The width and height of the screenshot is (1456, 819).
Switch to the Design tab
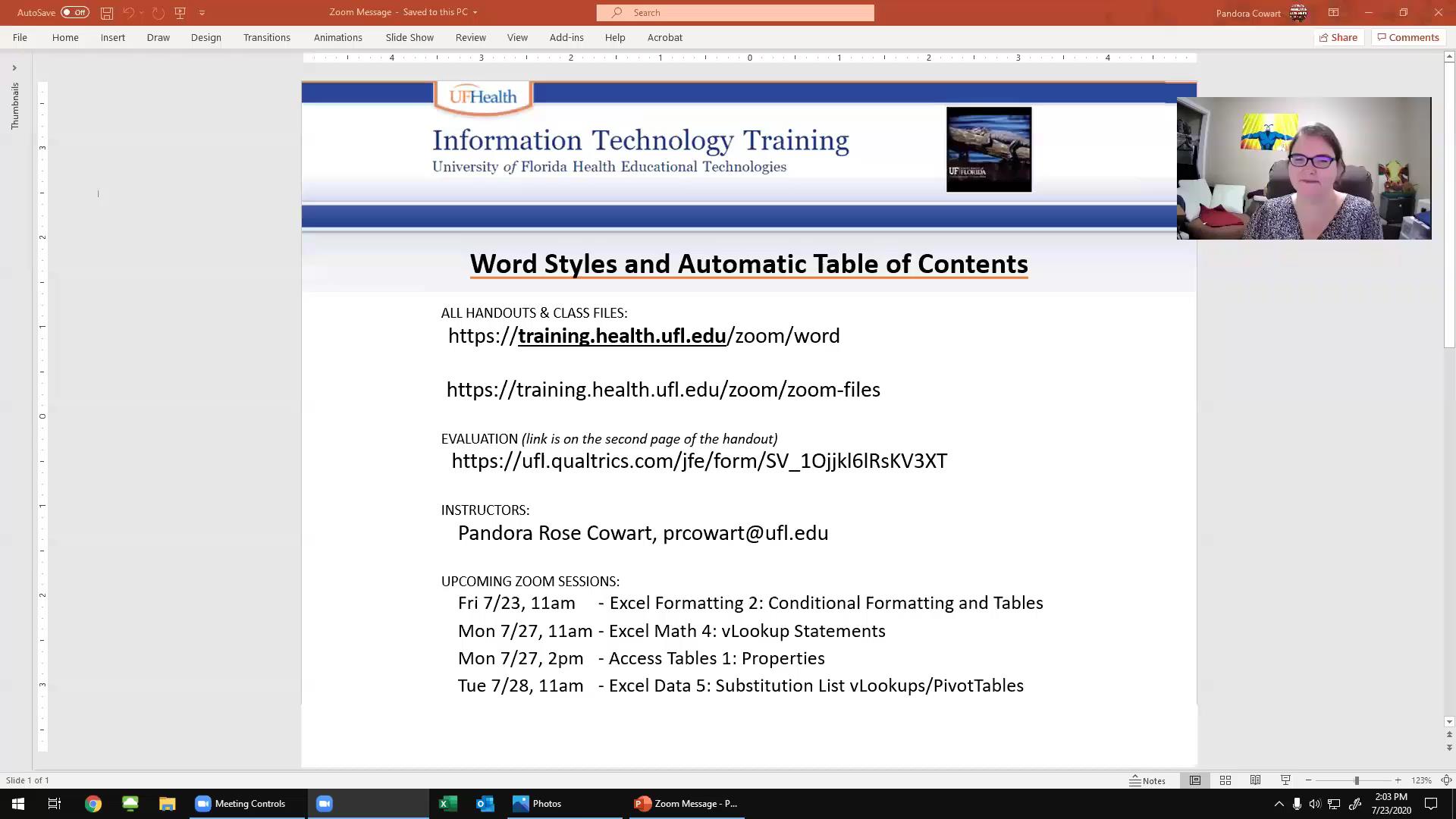click(206, 37)
